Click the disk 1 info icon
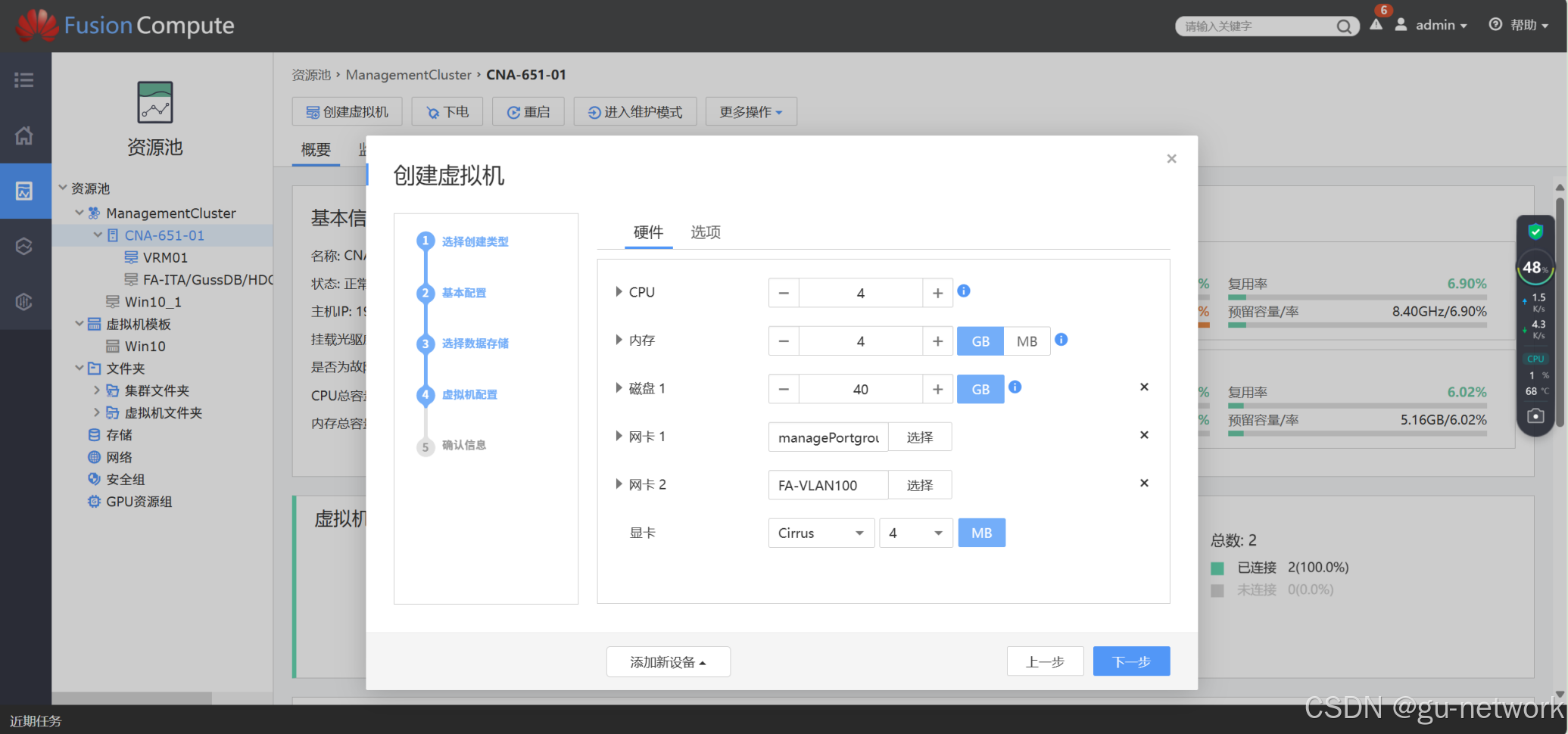 pos(1015,387)
